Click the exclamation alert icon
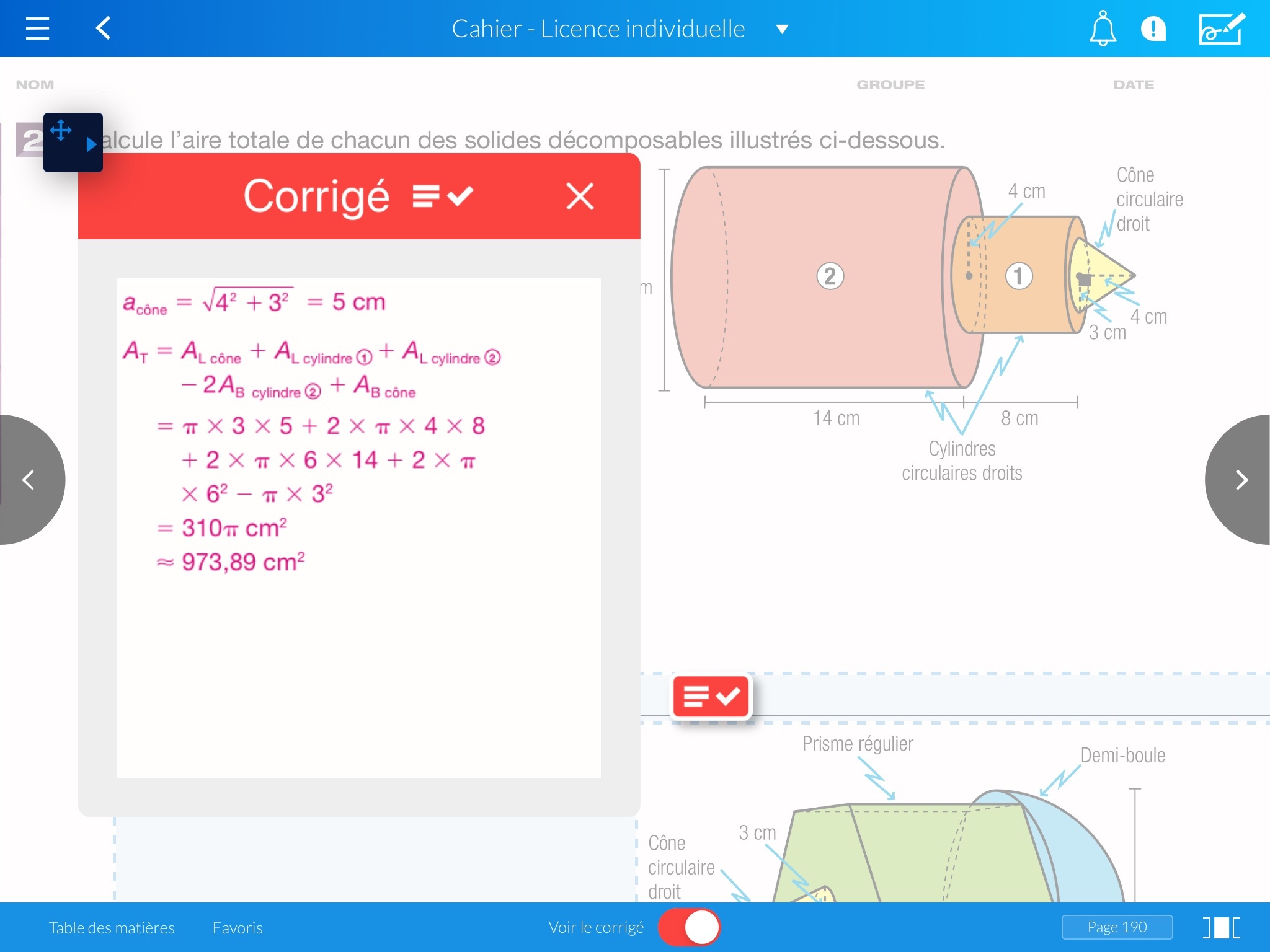This screenshot has height=952, width=1270. 1153,29
